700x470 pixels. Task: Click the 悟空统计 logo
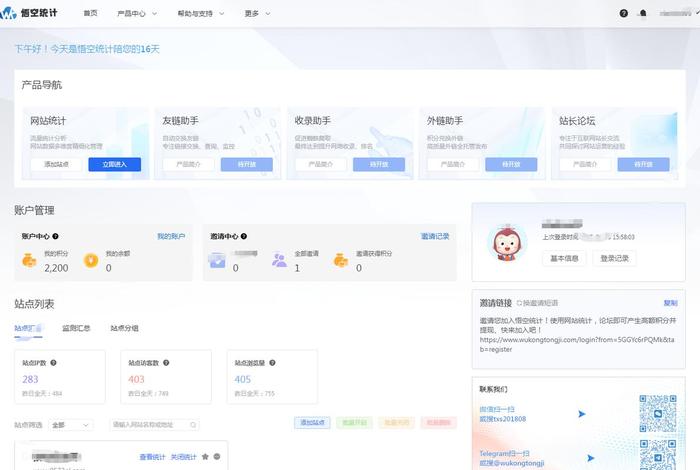coord(29,13)
